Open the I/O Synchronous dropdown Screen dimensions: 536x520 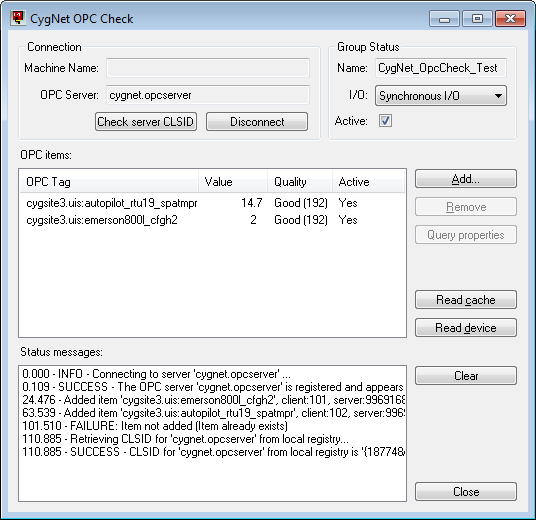[x=441, y=96]
